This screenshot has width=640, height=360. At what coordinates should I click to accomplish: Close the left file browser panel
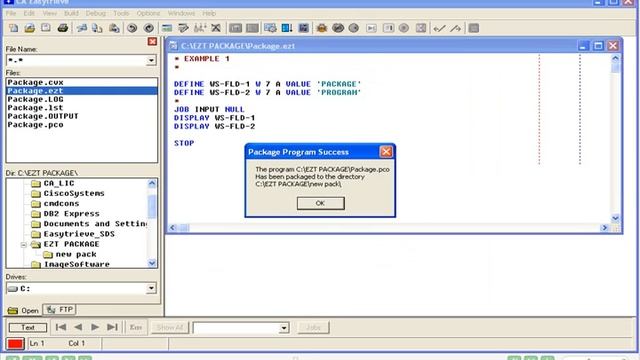point(152,42)
